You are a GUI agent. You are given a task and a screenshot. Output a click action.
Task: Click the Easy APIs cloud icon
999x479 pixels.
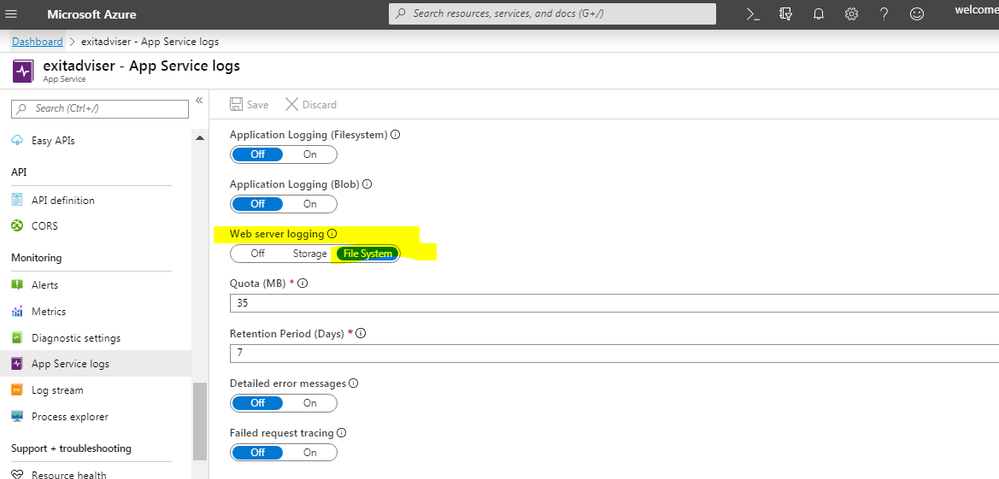coord(18,141)
